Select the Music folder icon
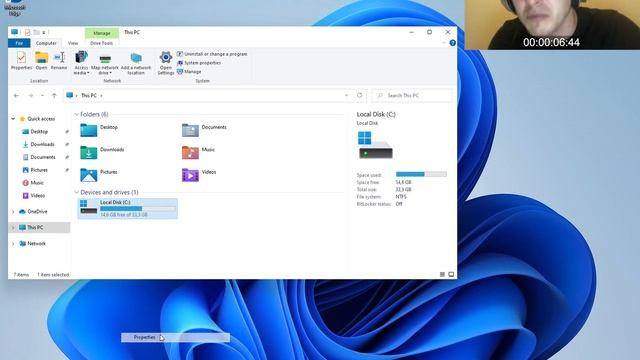The width and height of the screenshot is (640, 360). (x=190, y=153)
